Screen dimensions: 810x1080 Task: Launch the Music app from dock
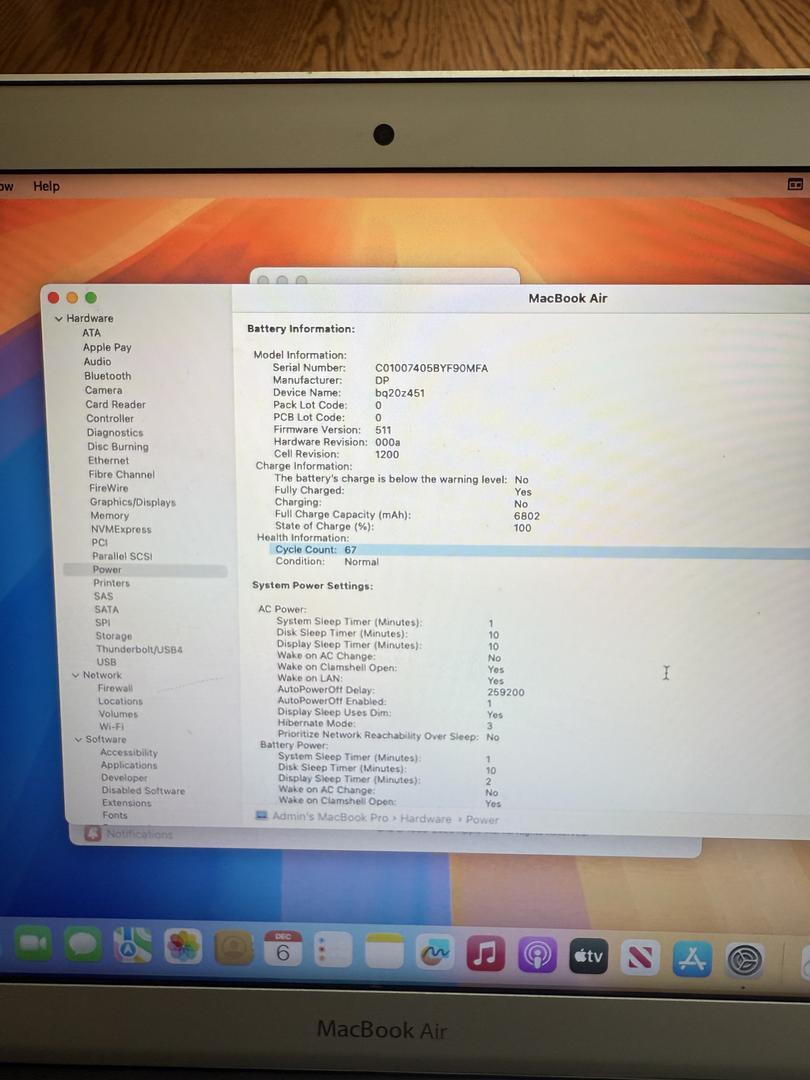click(486, 953)
